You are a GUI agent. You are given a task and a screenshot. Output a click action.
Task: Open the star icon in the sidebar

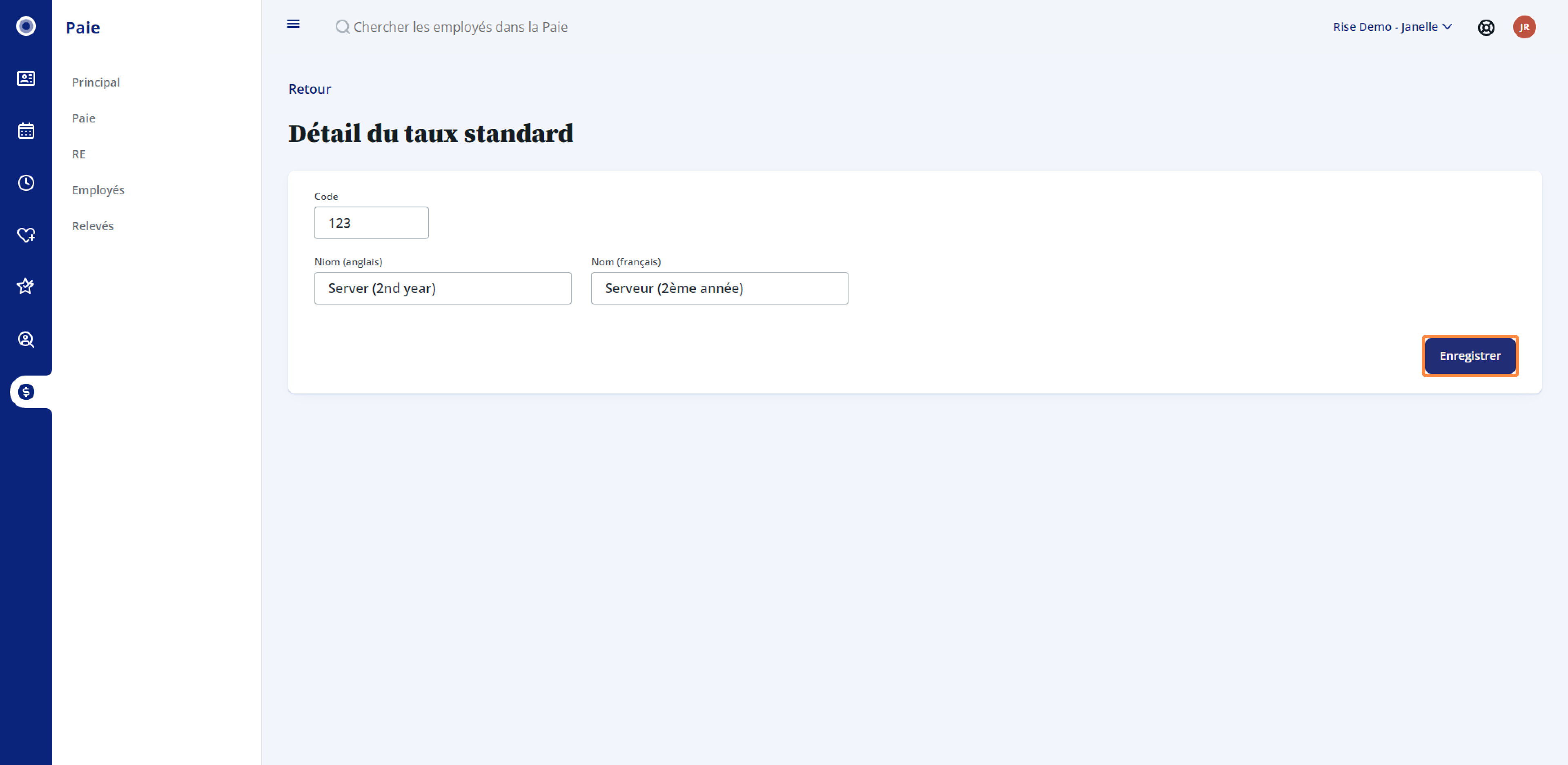tap(26, 286)
